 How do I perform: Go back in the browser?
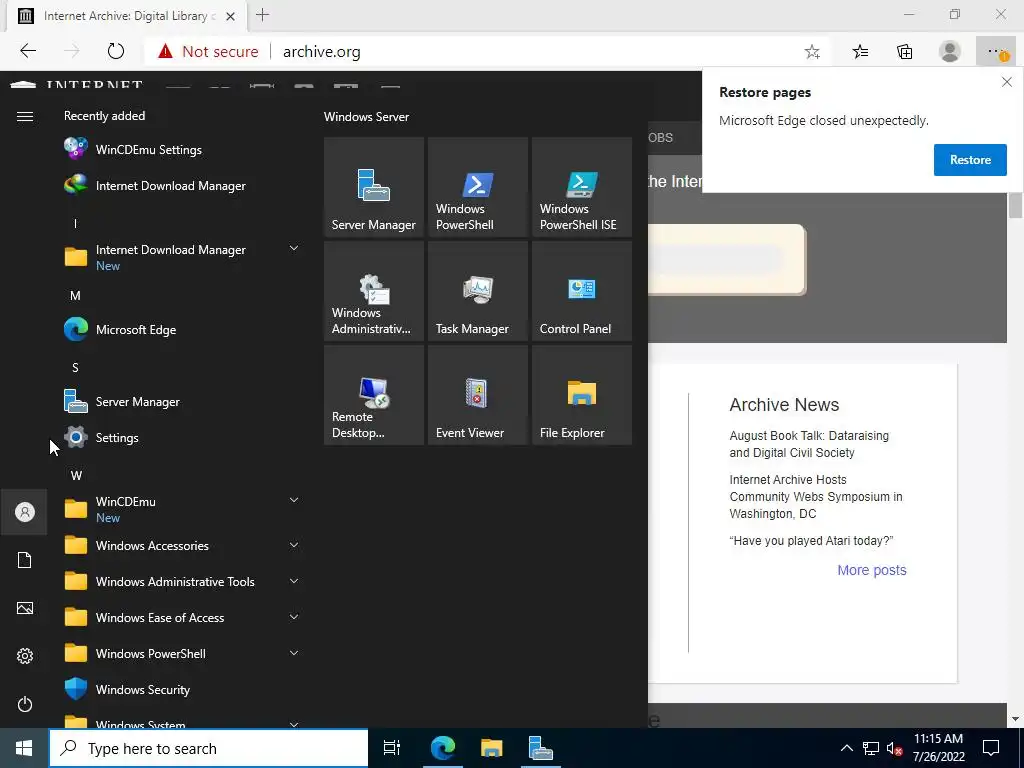pos(28,51)
